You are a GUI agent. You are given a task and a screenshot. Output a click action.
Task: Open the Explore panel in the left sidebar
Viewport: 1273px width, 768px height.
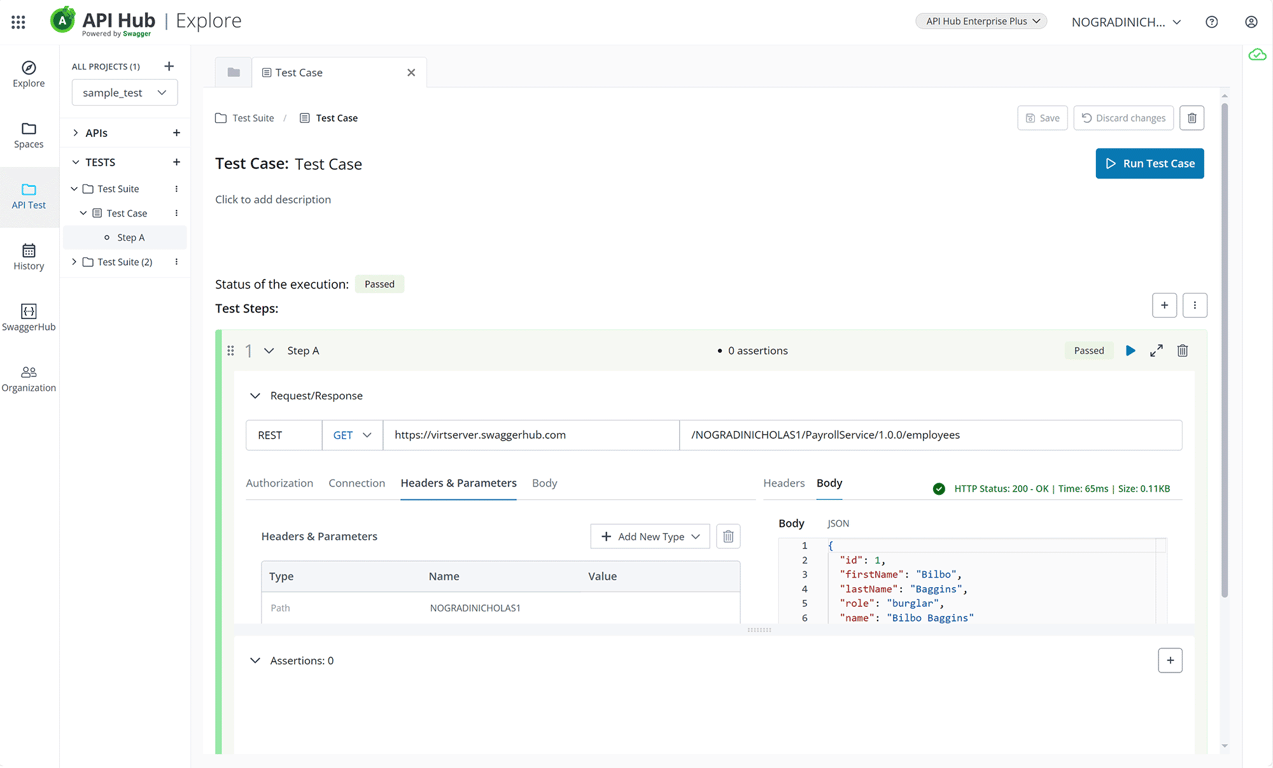click(29, 75)
